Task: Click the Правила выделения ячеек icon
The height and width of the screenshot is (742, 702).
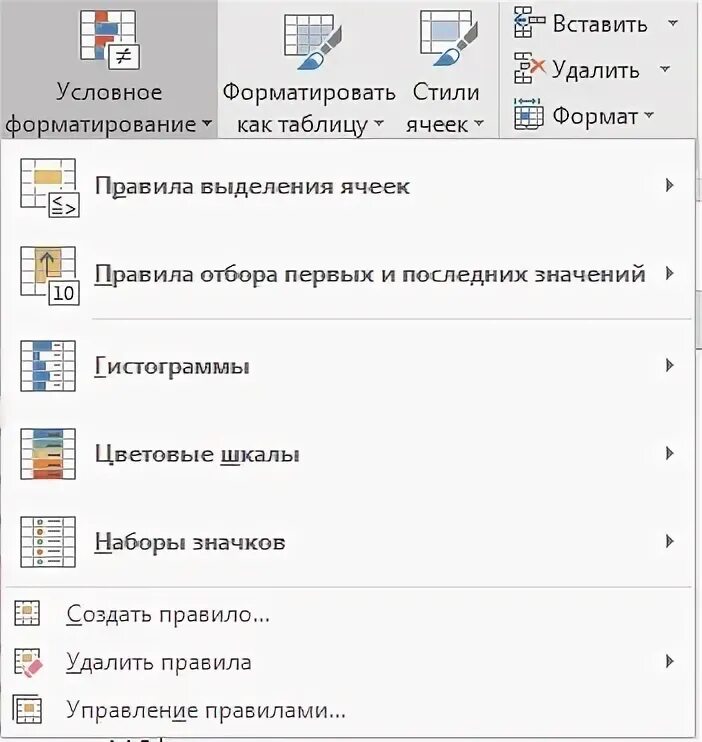Action: pos(48,187)
